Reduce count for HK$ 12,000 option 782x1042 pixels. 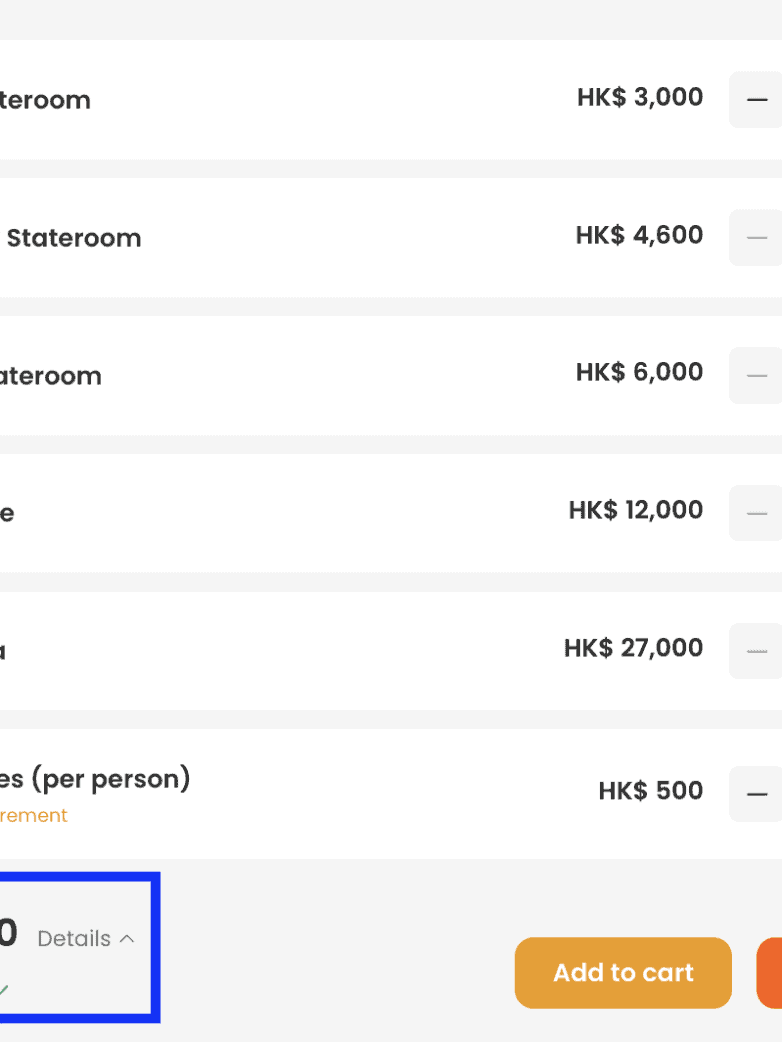click(x=757, y=513)
